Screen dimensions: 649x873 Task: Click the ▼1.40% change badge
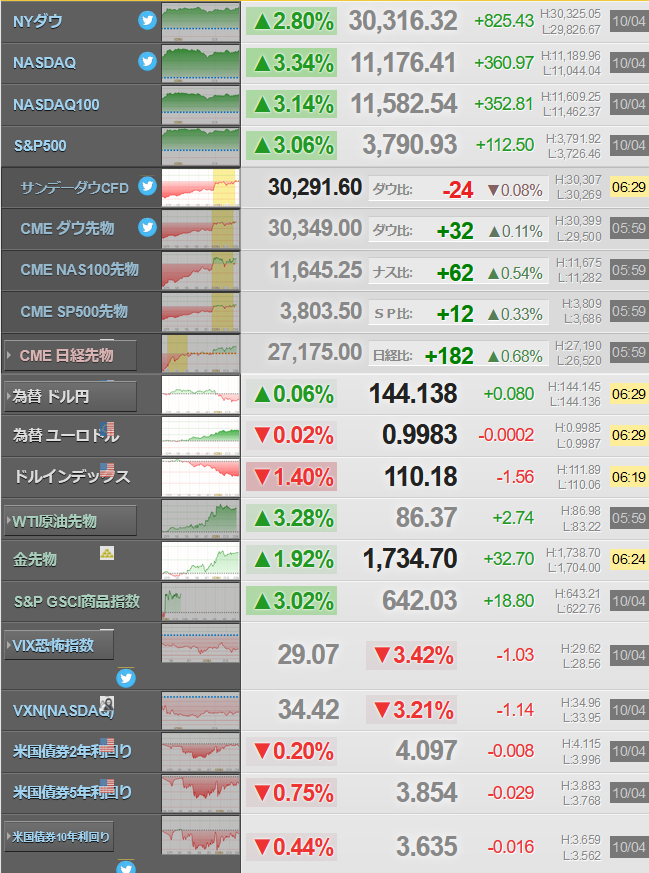tap(292, 477)
